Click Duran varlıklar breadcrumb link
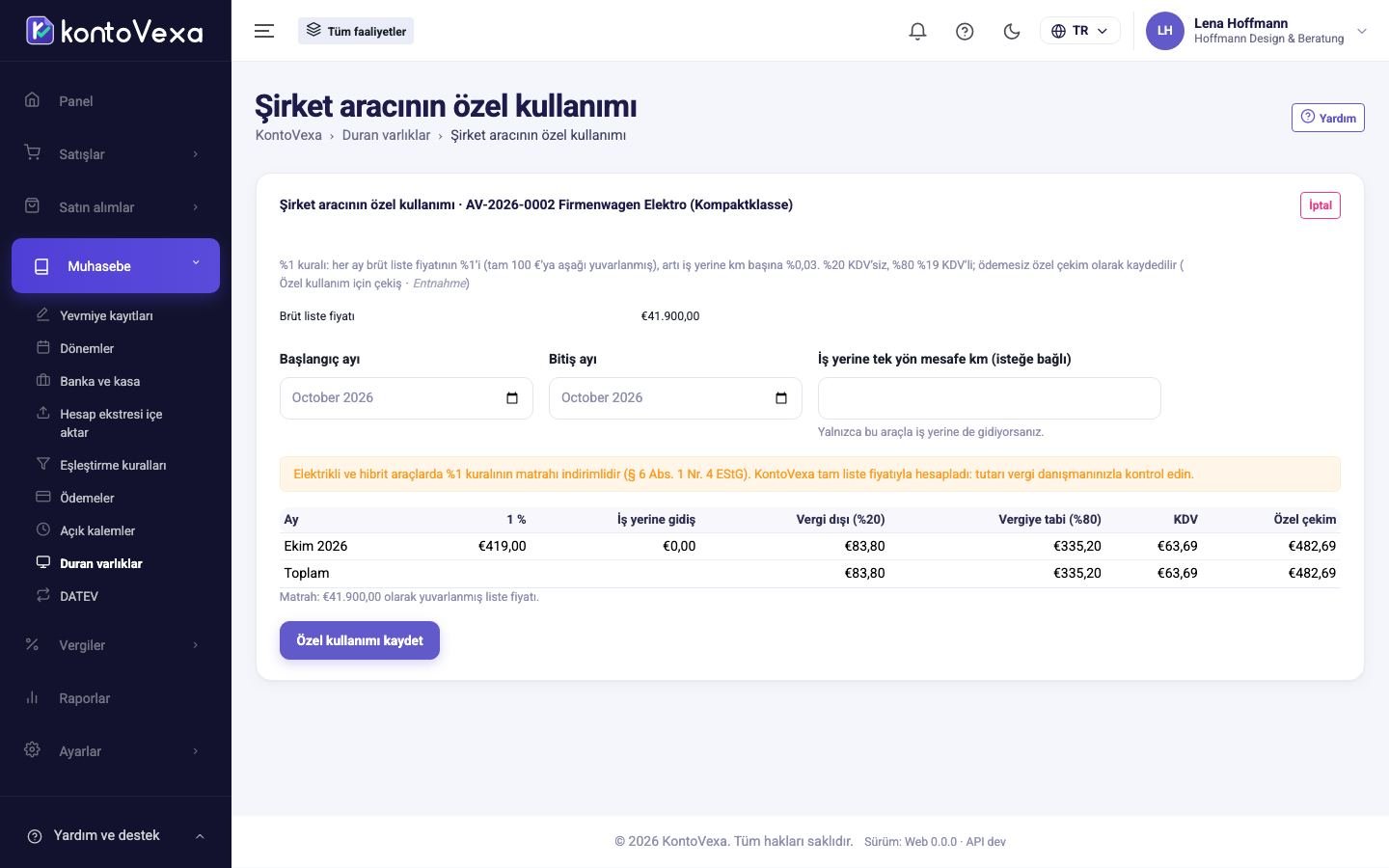Viewport: 1389px width, 868px height. [386, 135]
